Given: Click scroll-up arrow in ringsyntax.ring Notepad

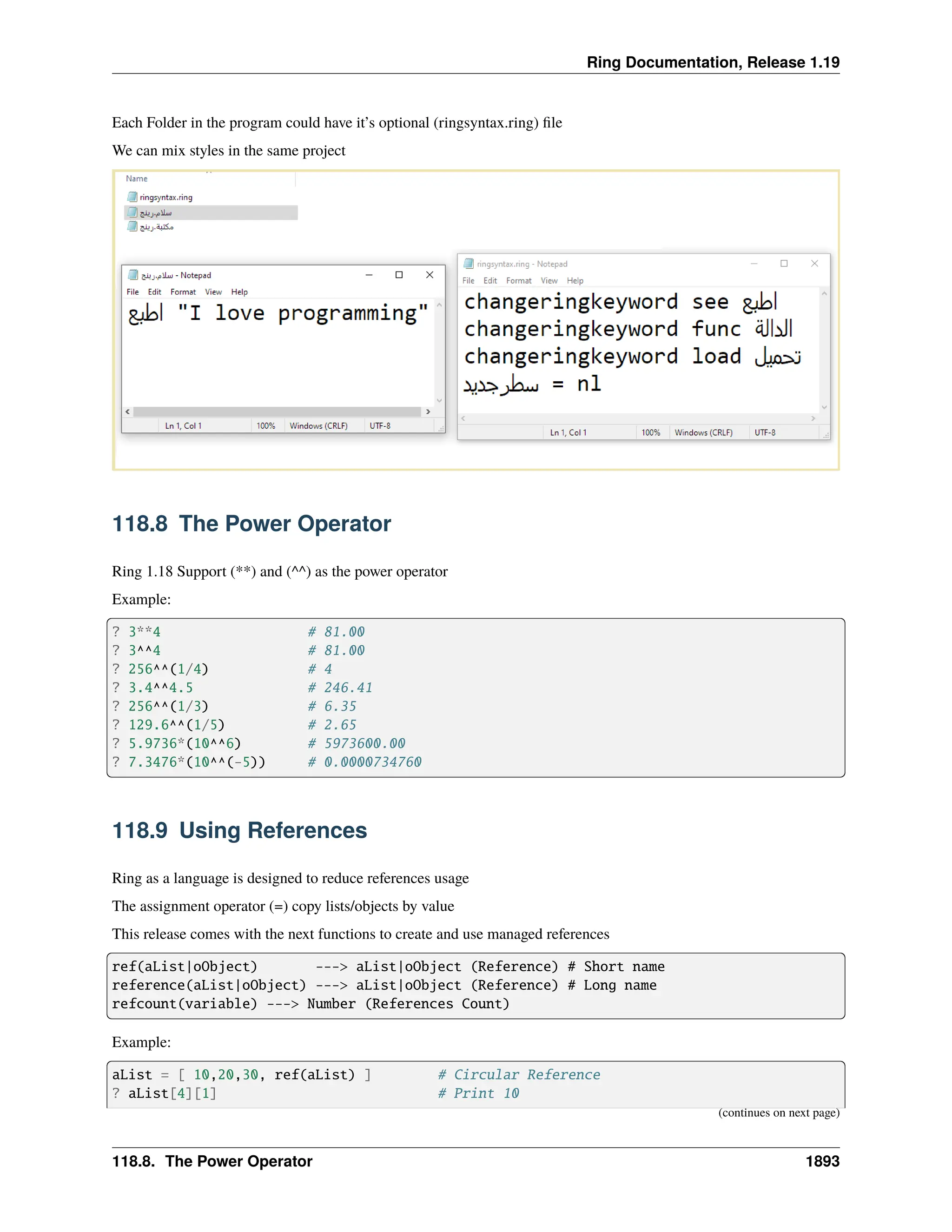Looking at the screenshot, I should 824,293.
